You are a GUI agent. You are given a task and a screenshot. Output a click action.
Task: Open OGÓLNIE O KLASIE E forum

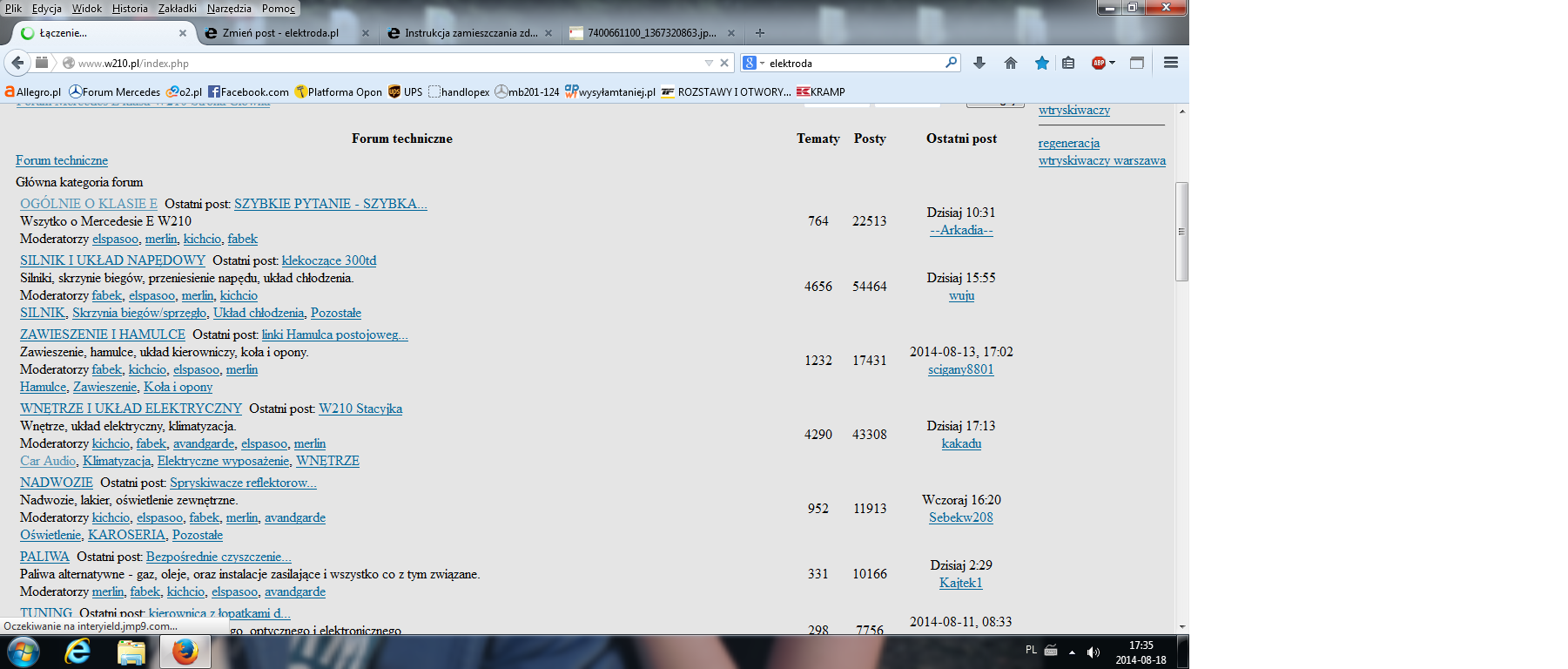tap(89, 204)
